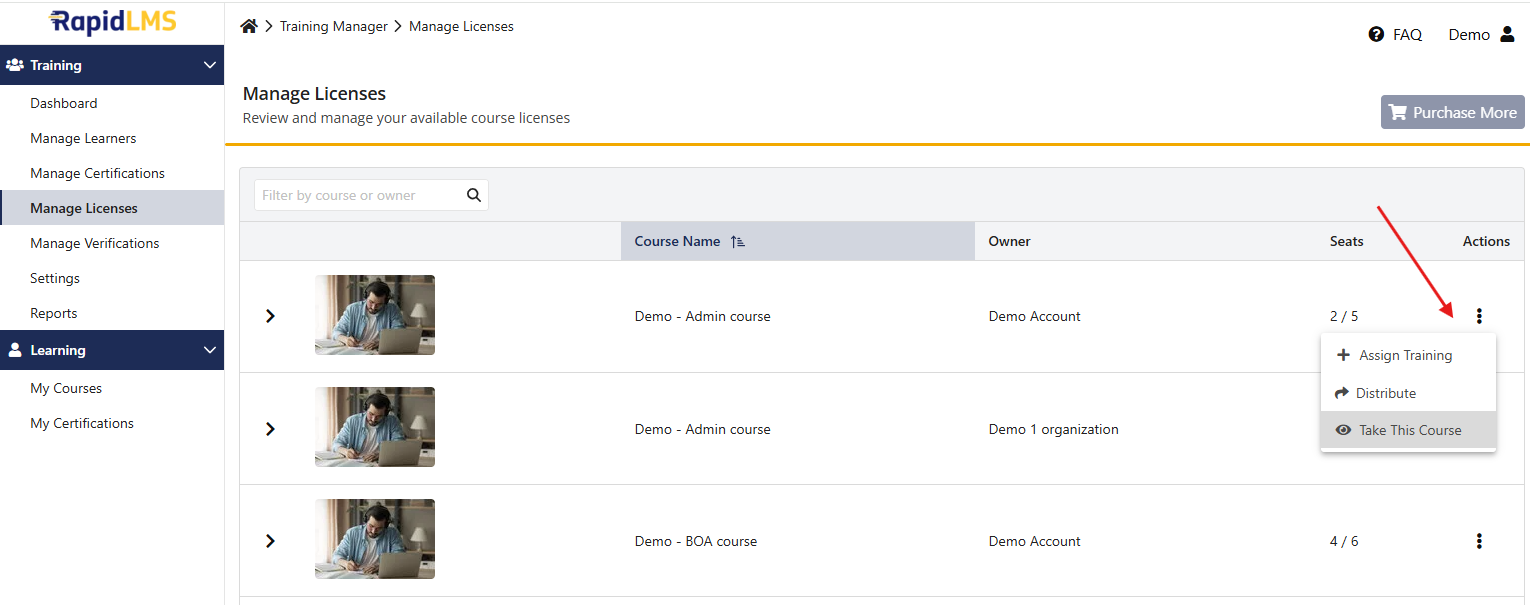Click thumbnail of the Demo Account Admin course

click(375, 315)
